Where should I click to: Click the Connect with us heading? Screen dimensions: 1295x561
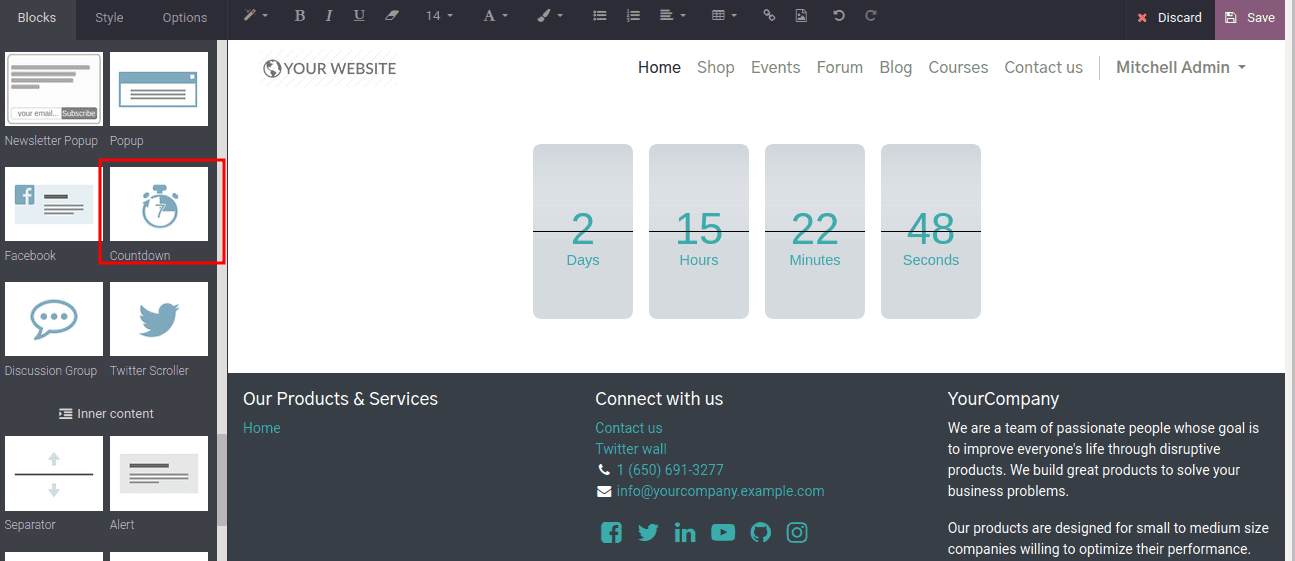tap(659, 399)
